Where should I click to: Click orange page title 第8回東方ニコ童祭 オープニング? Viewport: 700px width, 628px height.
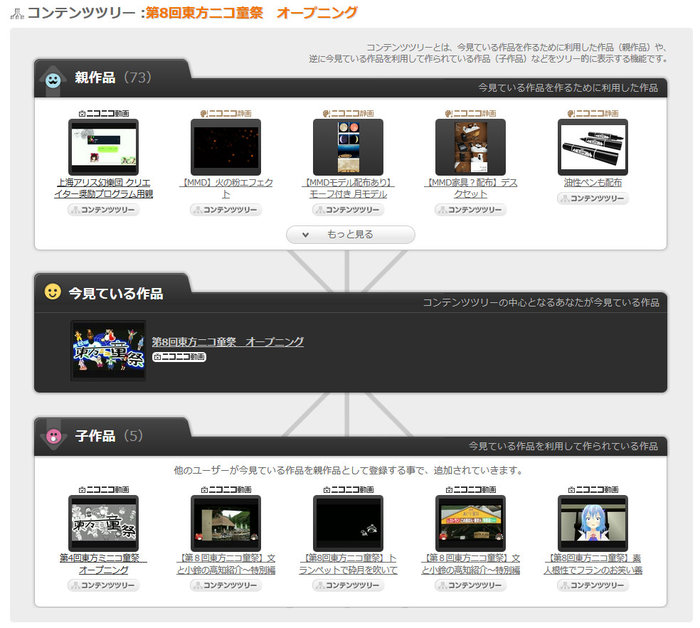tap(252, 12)
